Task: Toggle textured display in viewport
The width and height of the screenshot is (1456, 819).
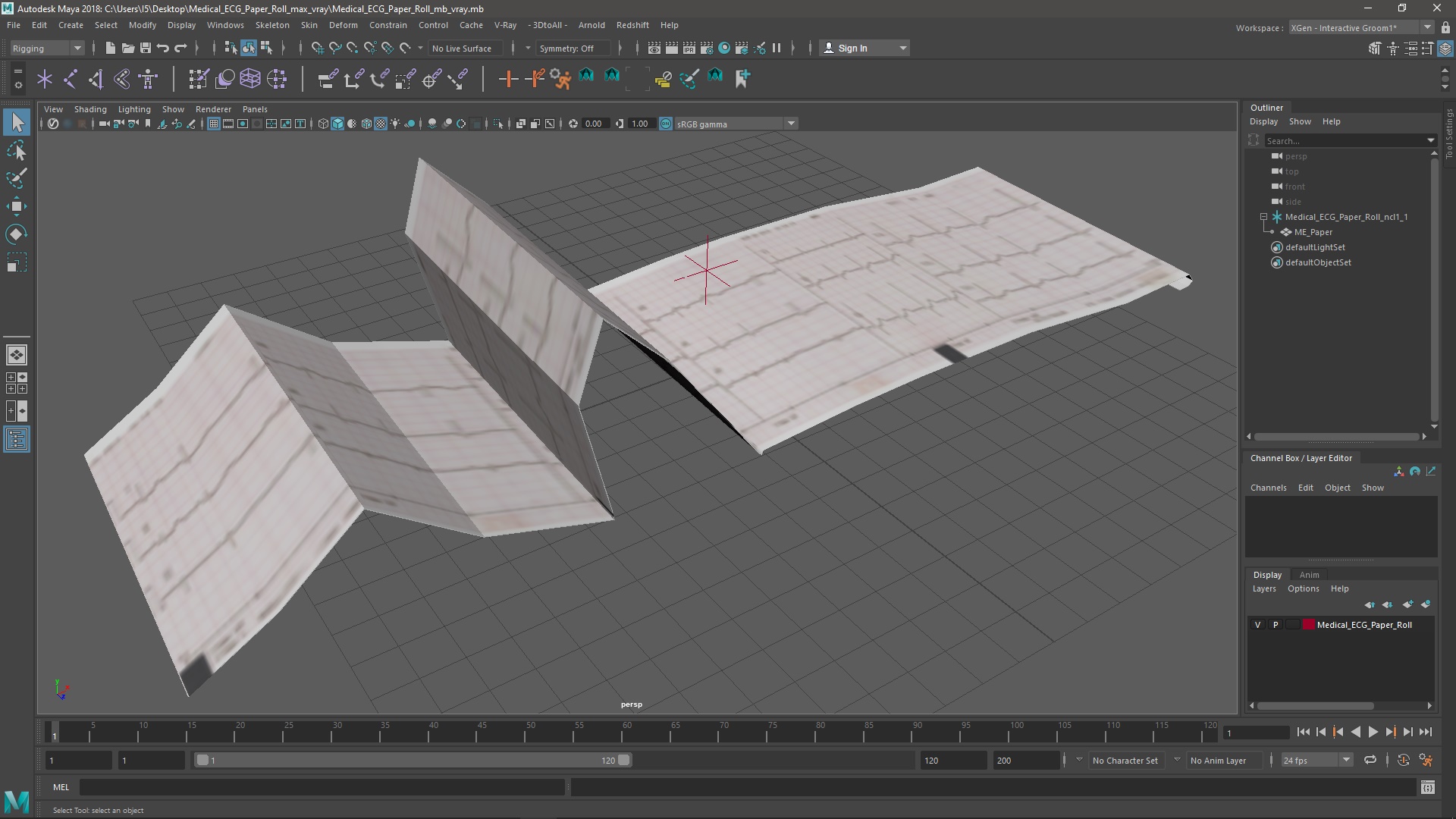Action: coord(381,124)
